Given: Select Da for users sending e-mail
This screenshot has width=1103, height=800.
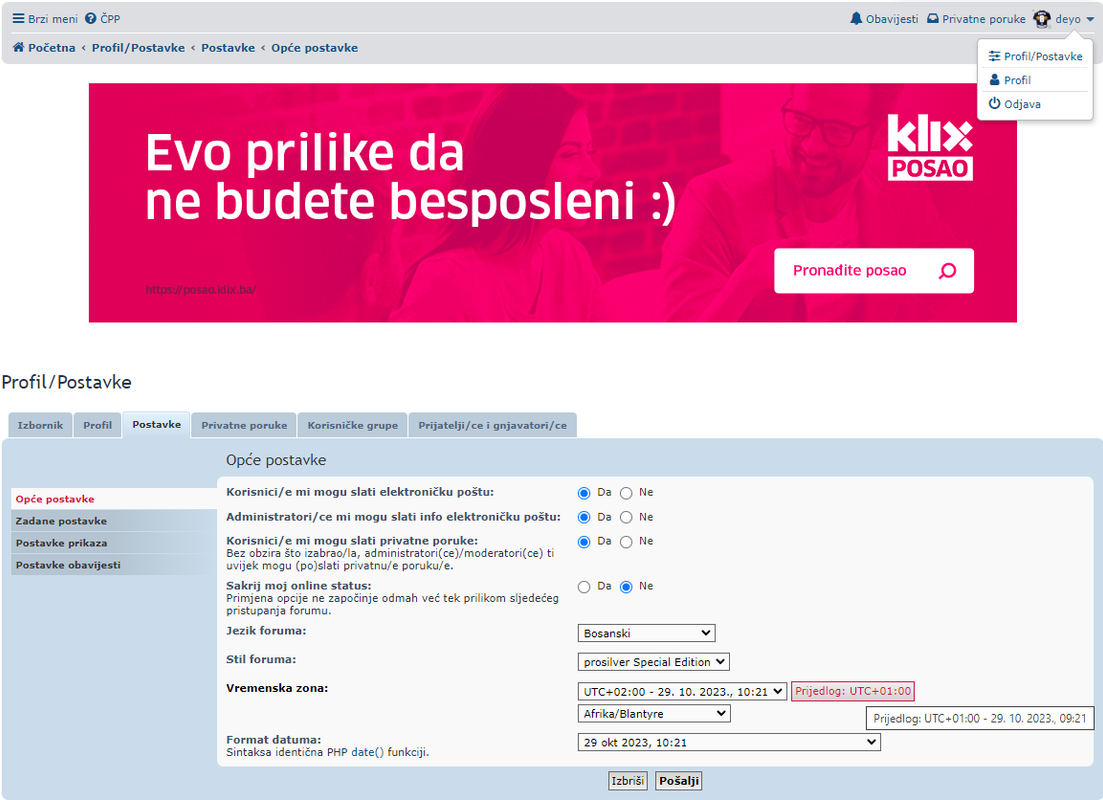Looking at the screenshot, I should pyautogui.click(x=584, y=493).
